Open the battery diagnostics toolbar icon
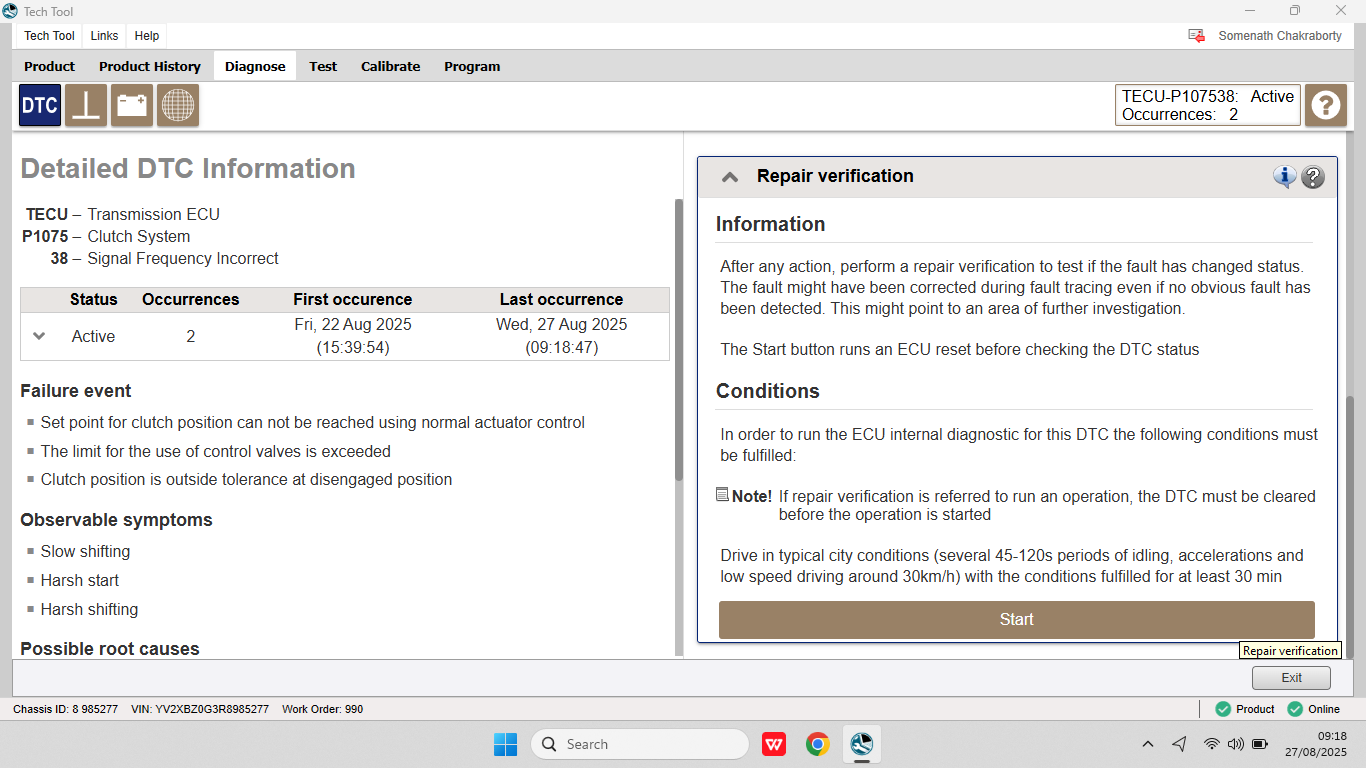 [x=132, y=105]
